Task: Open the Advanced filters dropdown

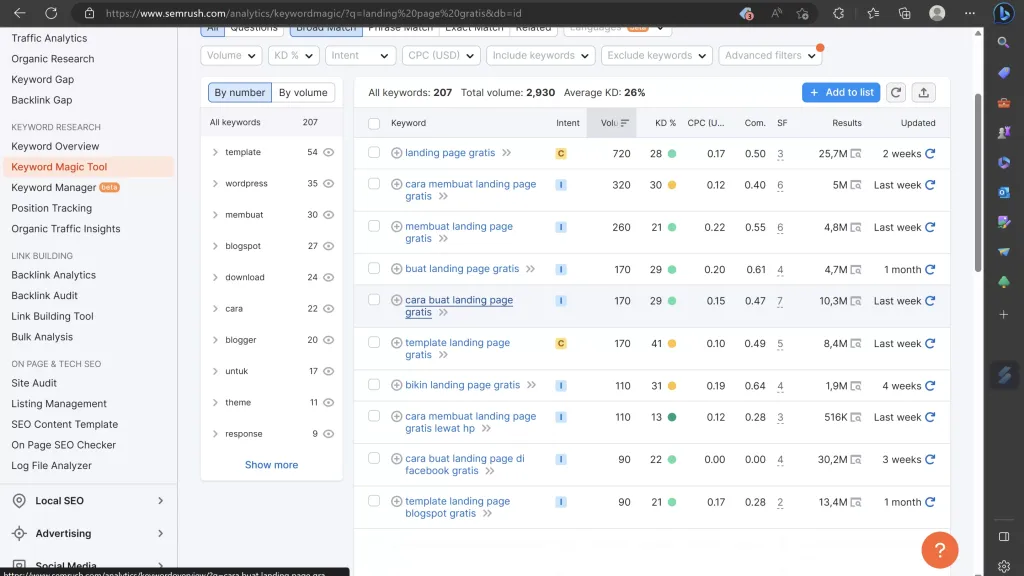Action: [x=770, y=56]
